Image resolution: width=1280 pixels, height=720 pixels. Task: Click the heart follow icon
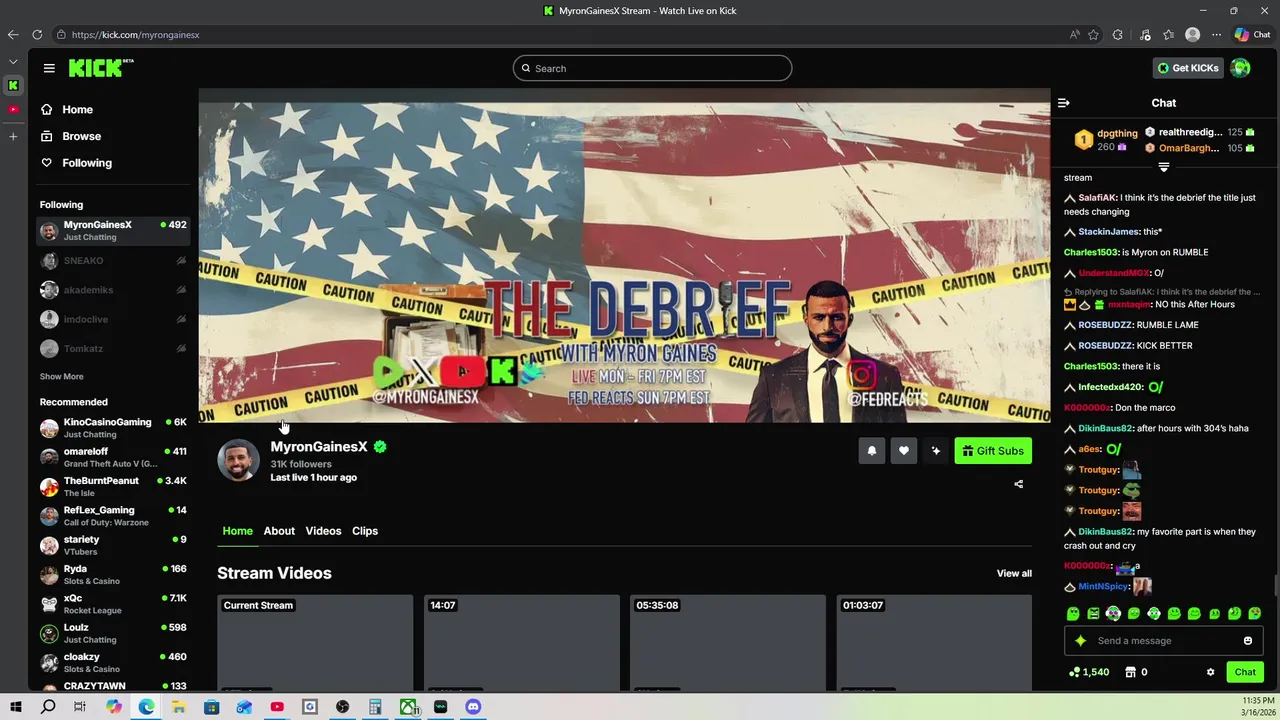[x=903, y=451]
